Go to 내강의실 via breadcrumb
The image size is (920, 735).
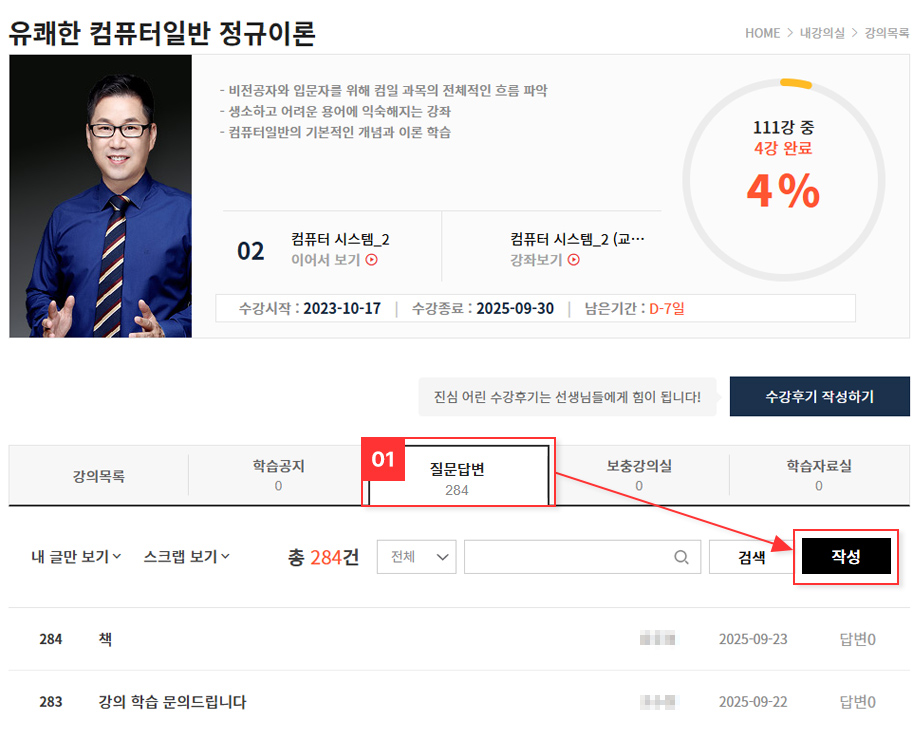coord(824,33)
